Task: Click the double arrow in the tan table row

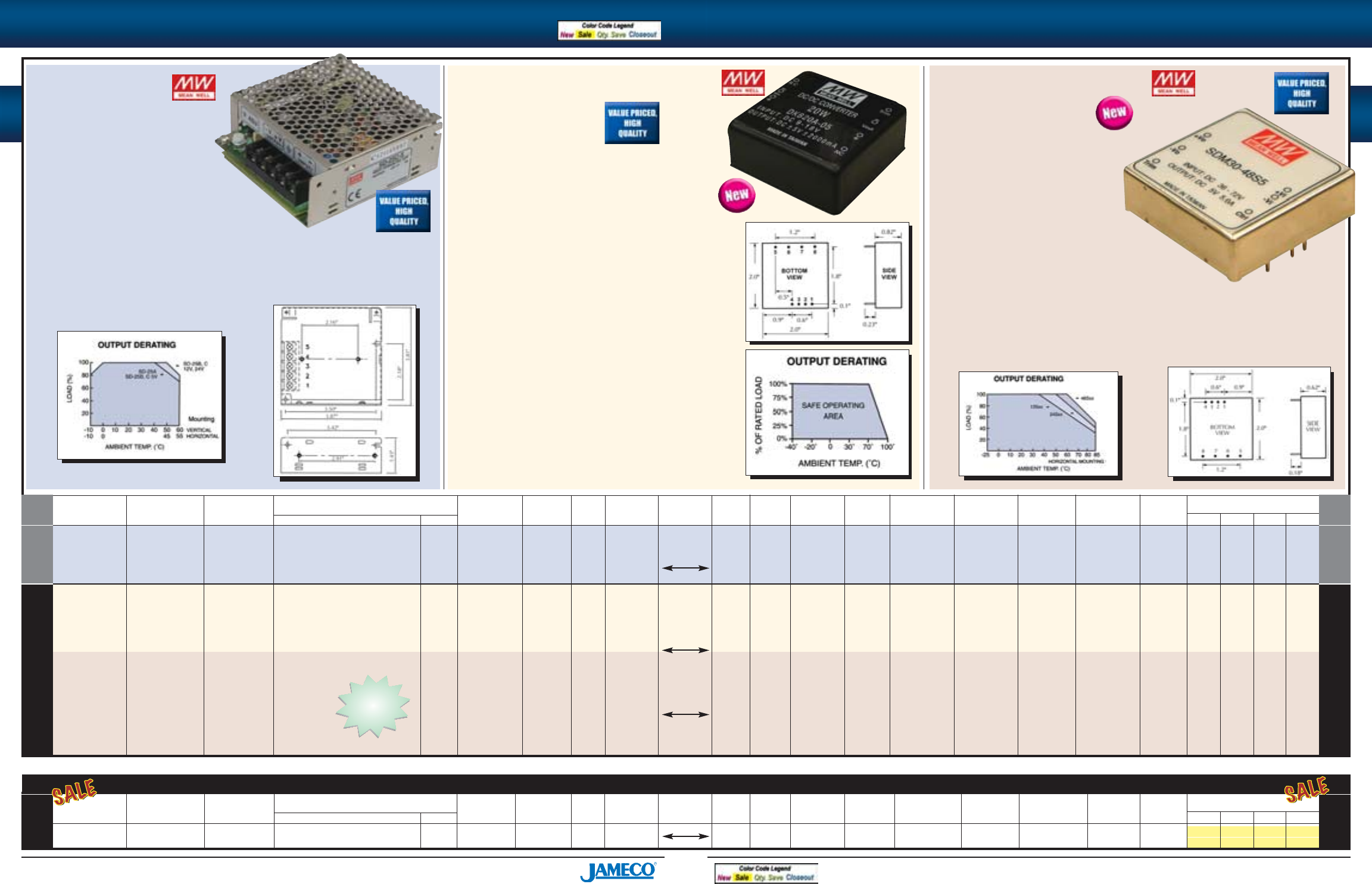Action: 685,714
